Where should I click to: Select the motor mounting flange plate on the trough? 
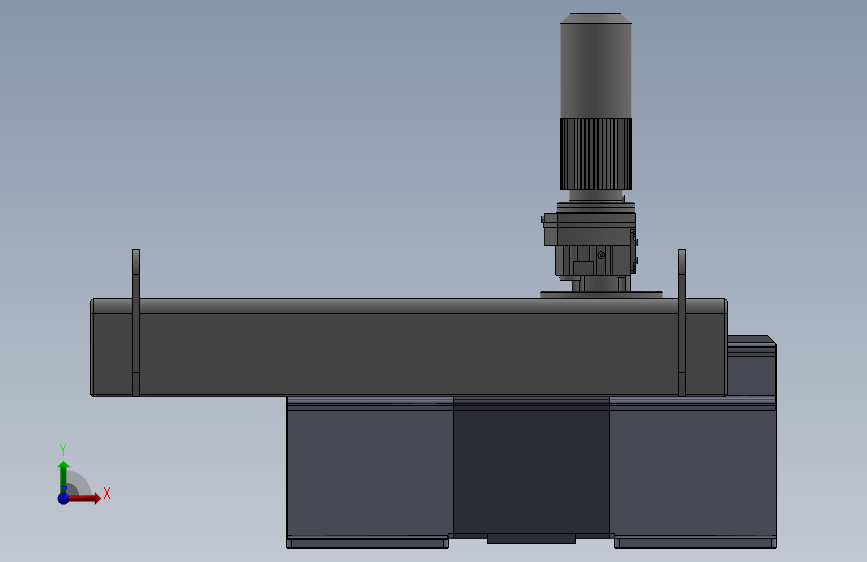(601, 295)
